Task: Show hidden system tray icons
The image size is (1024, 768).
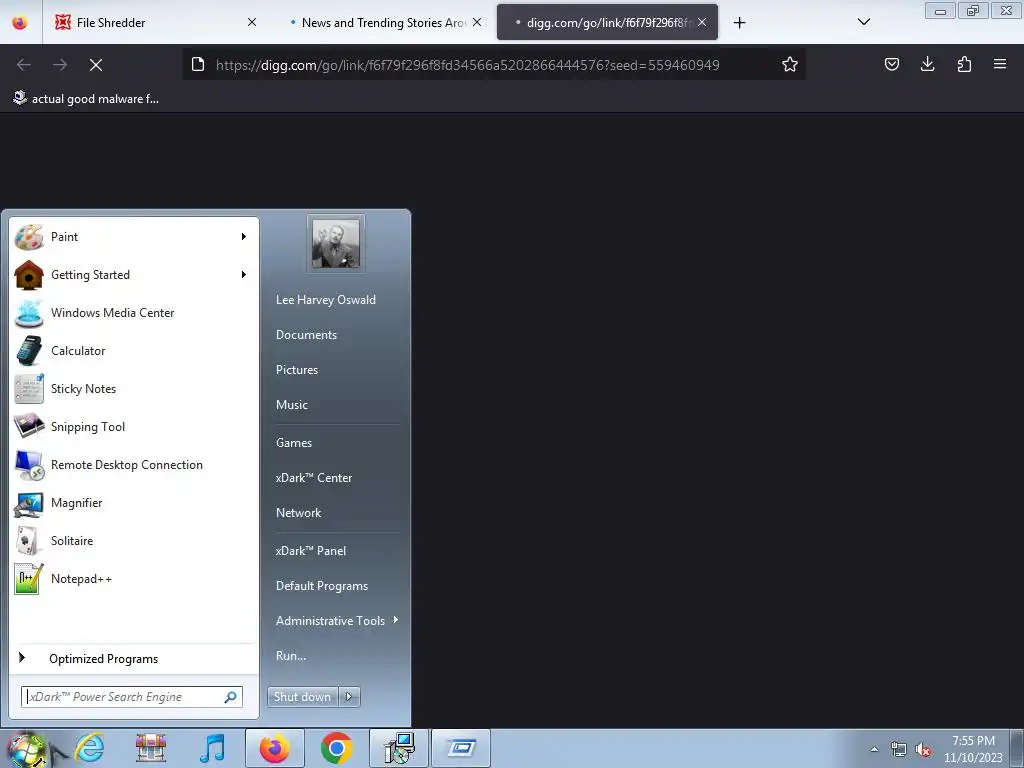Action: click(874, 749)
